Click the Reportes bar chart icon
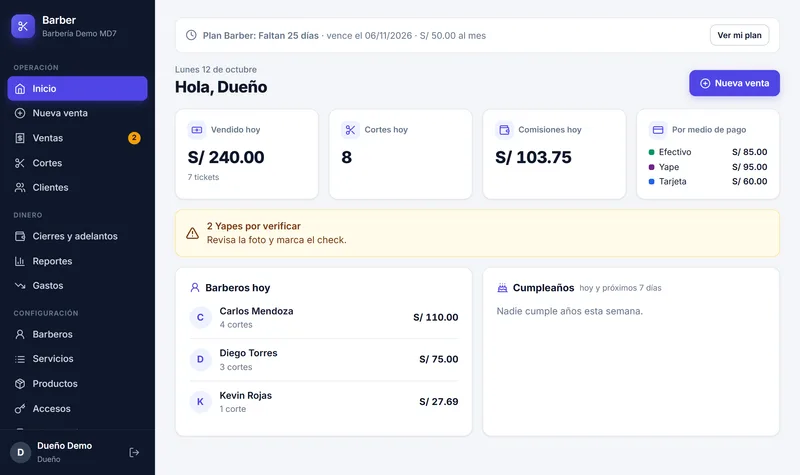Image resolution: width=800 pixels, height=475 pixels. (20, 261)
